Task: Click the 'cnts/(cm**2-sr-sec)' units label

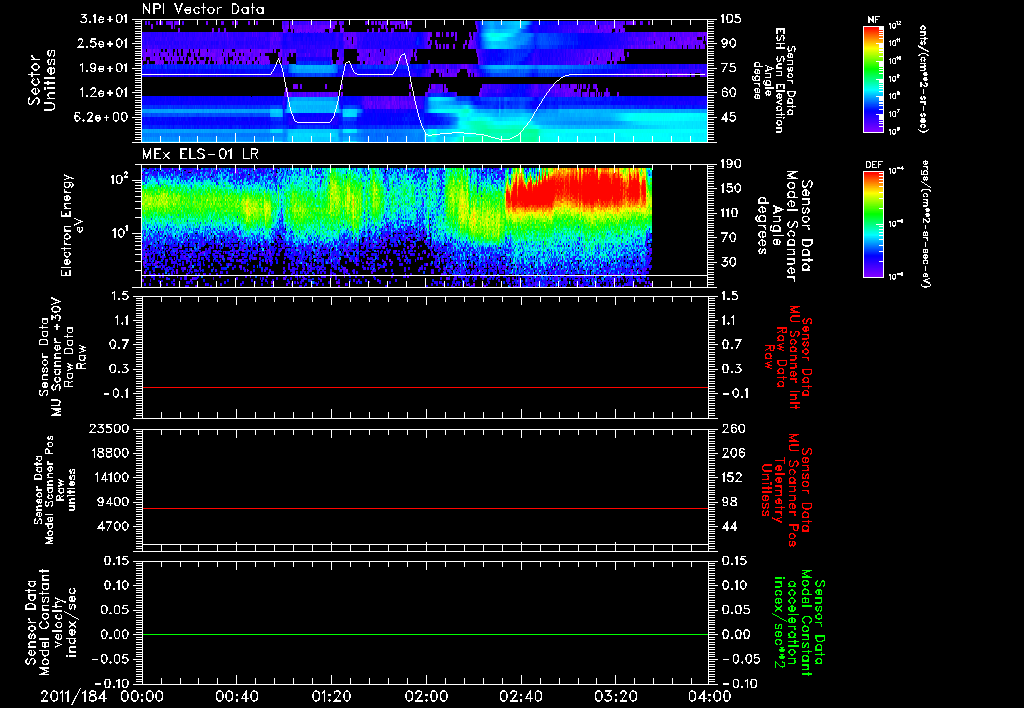Action: point(923,79)
